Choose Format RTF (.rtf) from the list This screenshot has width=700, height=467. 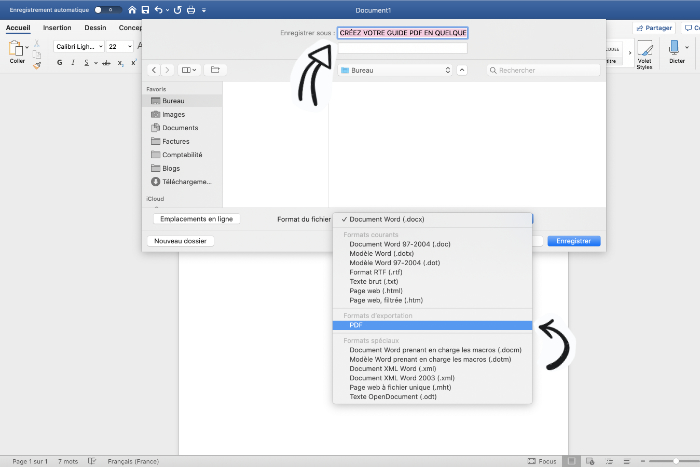tap(376, 271)
